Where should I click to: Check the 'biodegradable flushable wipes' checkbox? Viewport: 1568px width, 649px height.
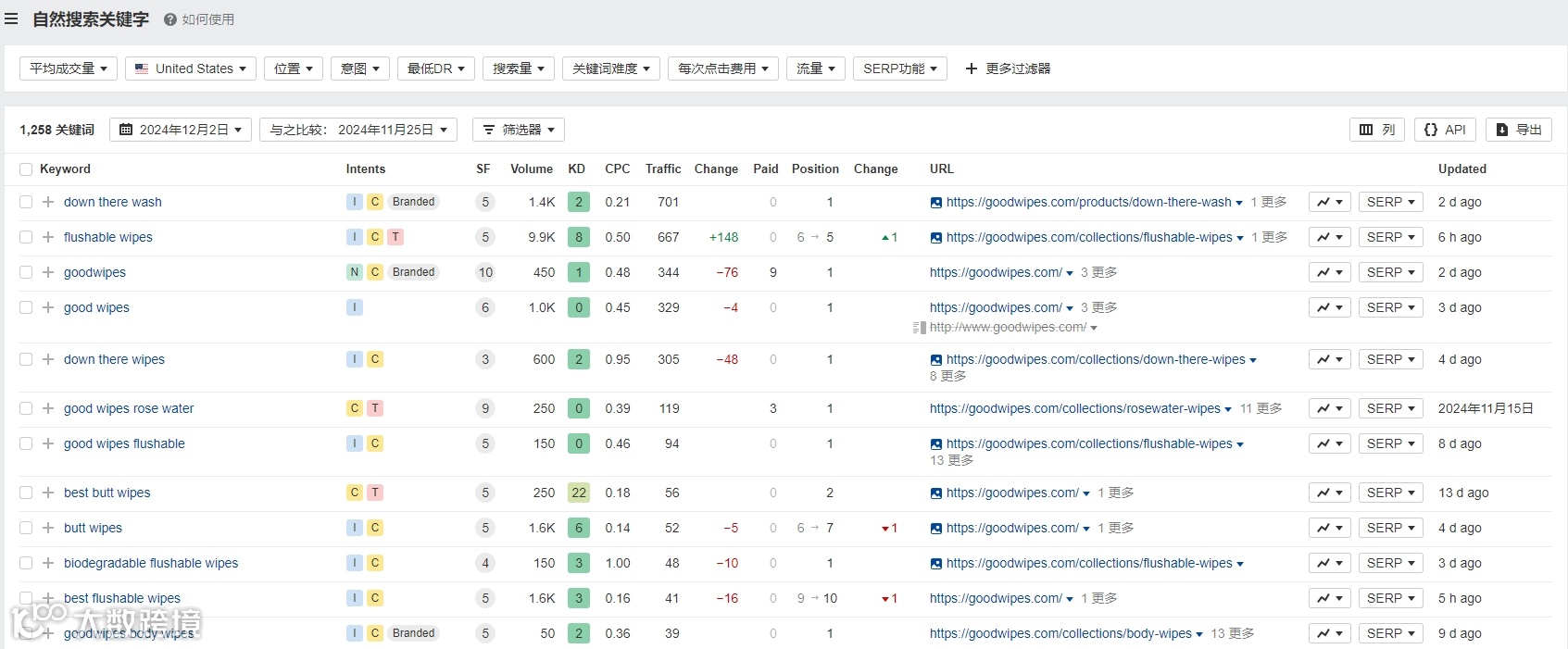point(26,563)
